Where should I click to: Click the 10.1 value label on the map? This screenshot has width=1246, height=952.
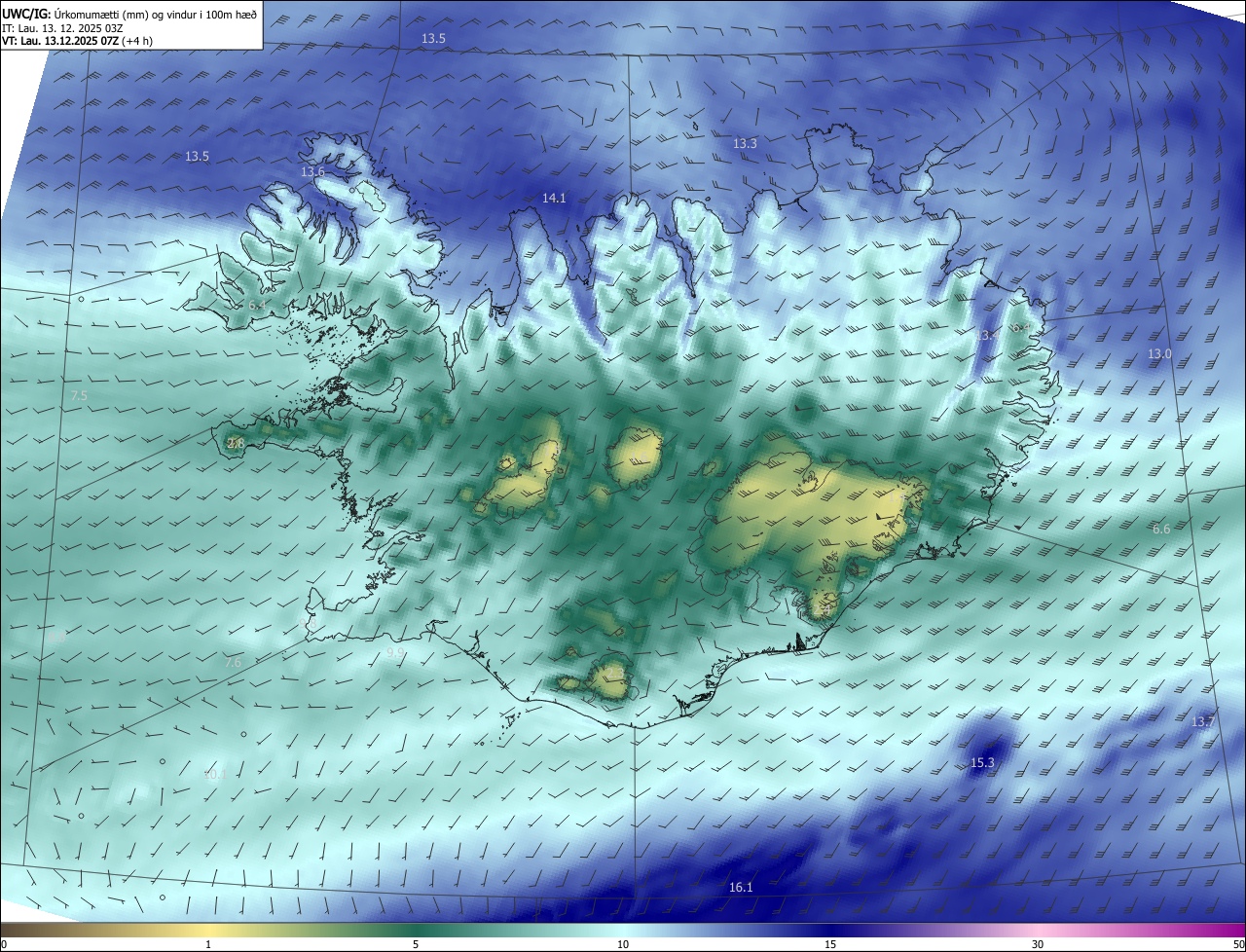(x=214, y=775)
